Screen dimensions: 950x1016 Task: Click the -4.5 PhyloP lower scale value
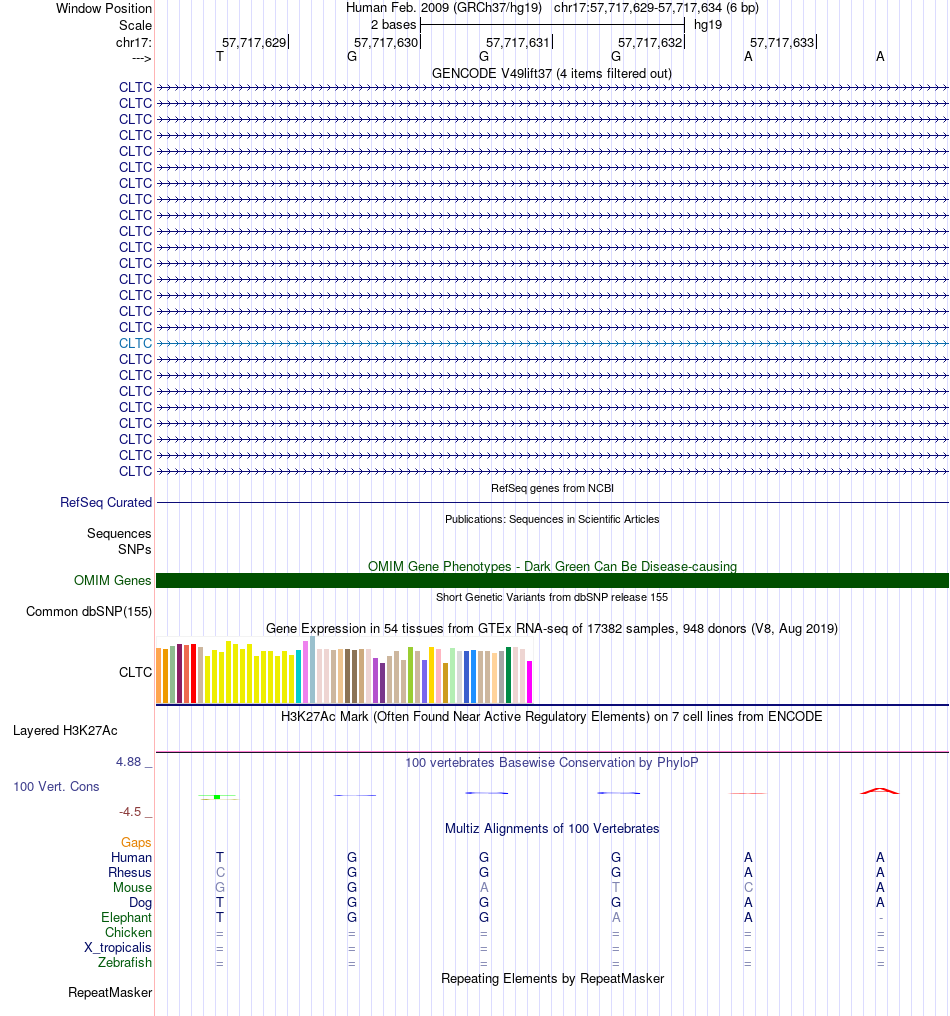tap(130, 812)
